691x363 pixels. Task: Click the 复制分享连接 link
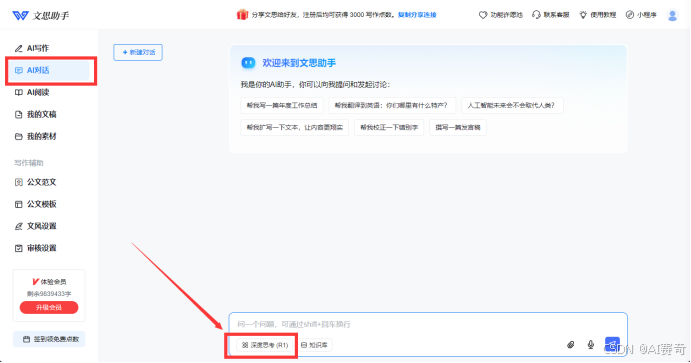[417, 15]
